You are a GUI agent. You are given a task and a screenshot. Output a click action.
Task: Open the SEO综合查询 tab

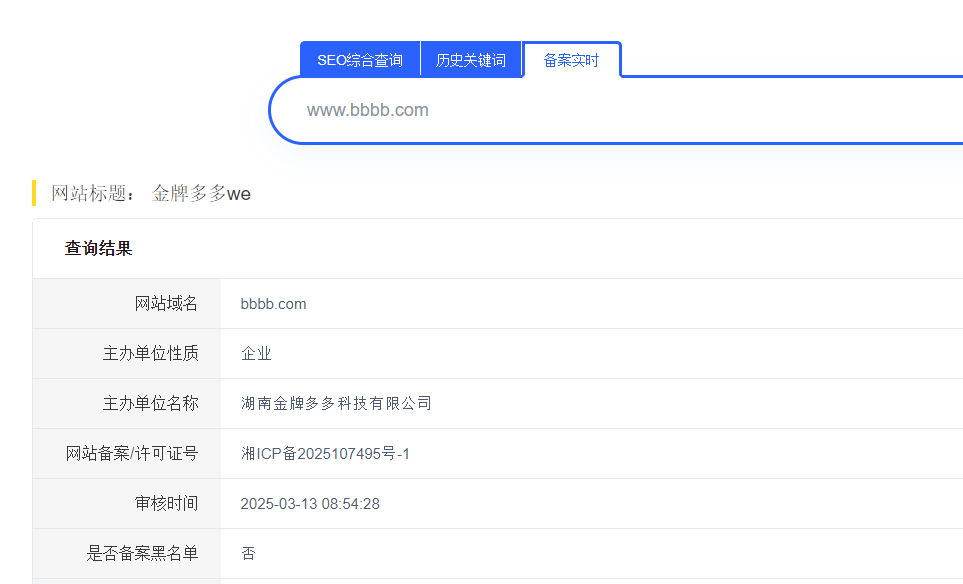coord(360,60)
